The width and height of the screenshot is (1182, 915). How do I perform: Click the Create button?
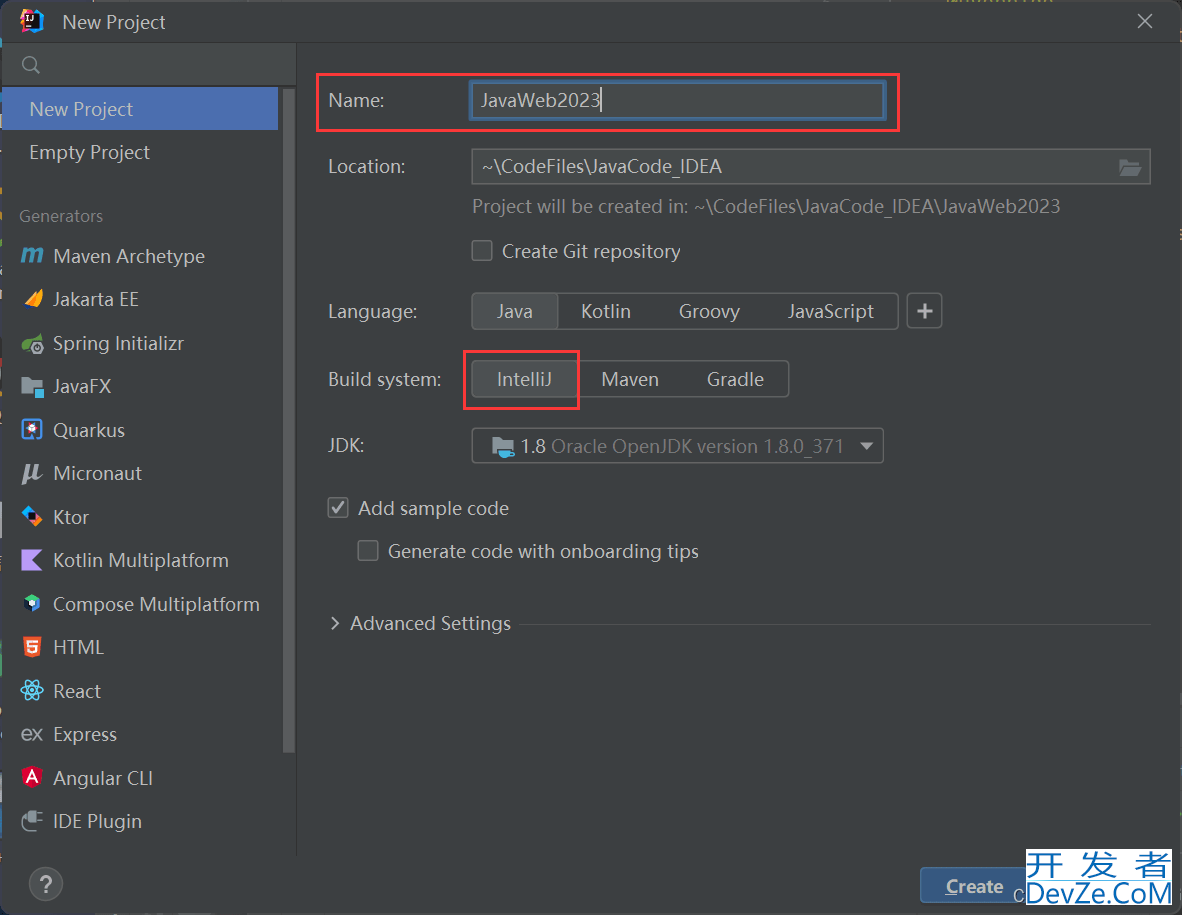[973, 886]
